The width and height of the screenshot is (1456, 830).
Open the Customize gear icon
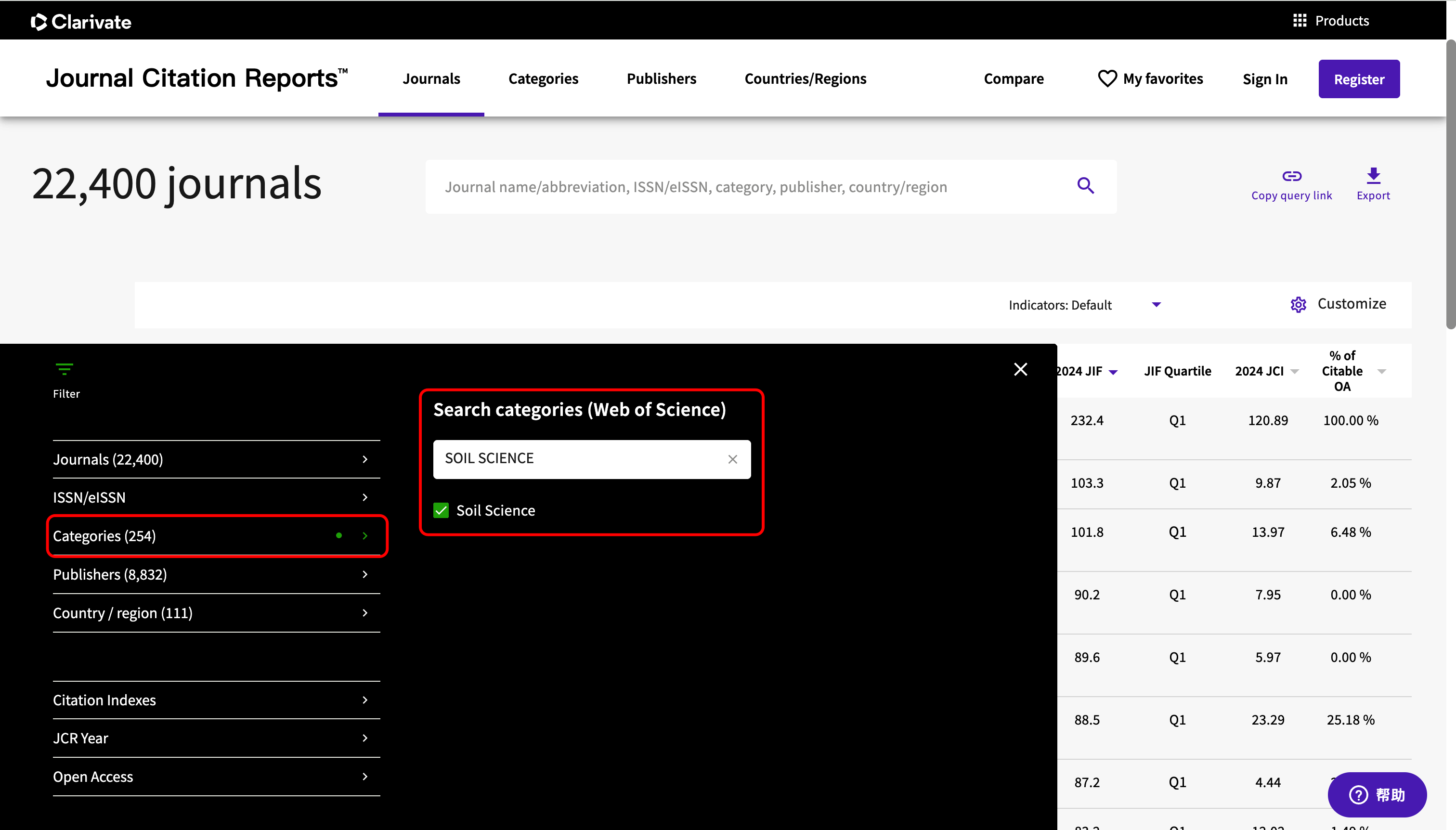pos(1298,304)
